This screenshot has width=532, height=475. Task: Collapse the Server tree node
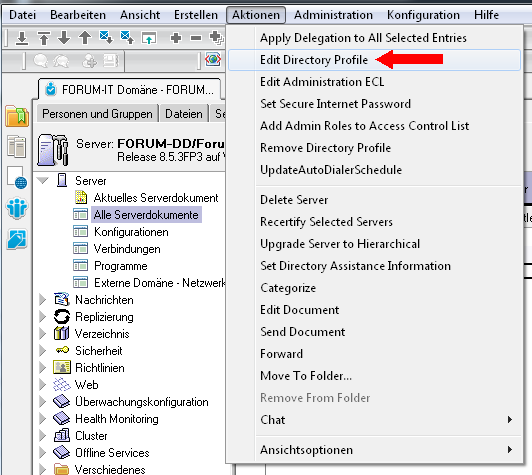[43, 180]
